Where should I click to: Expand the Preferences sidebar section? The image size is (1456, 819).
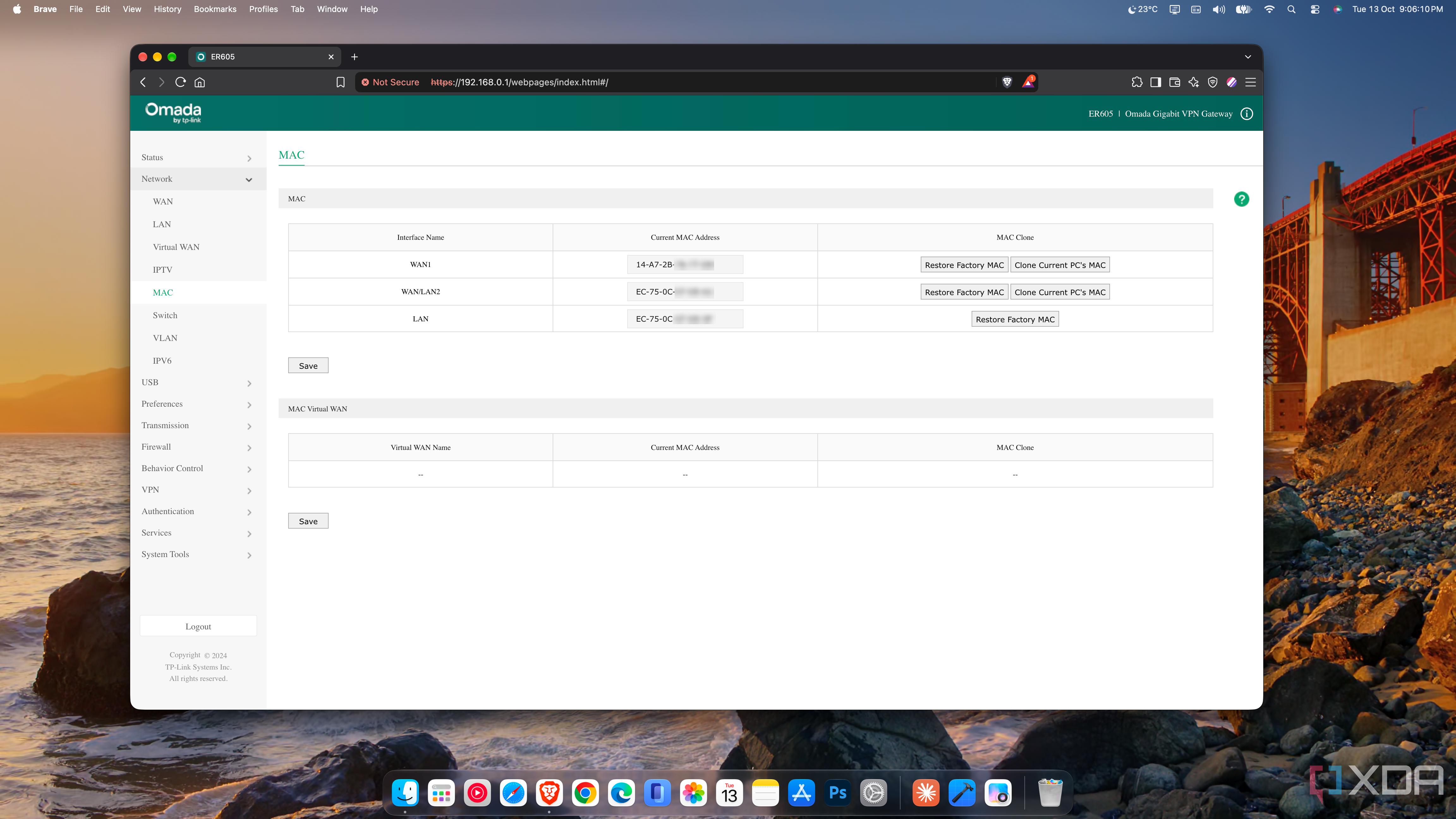click(198, 403)
